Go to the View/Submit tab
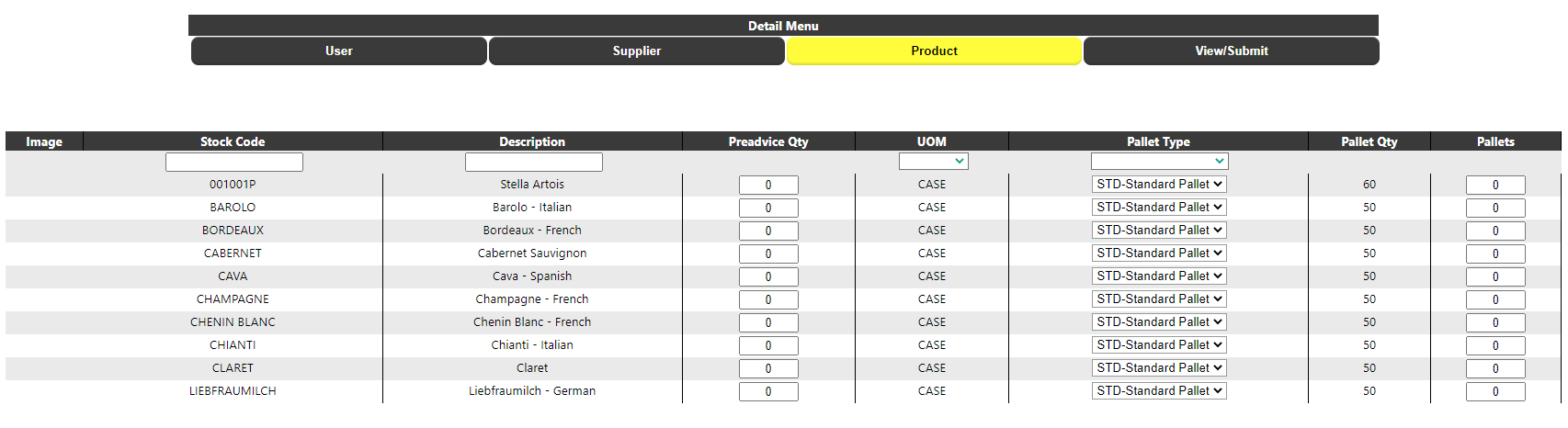 tap(1232, 51)
